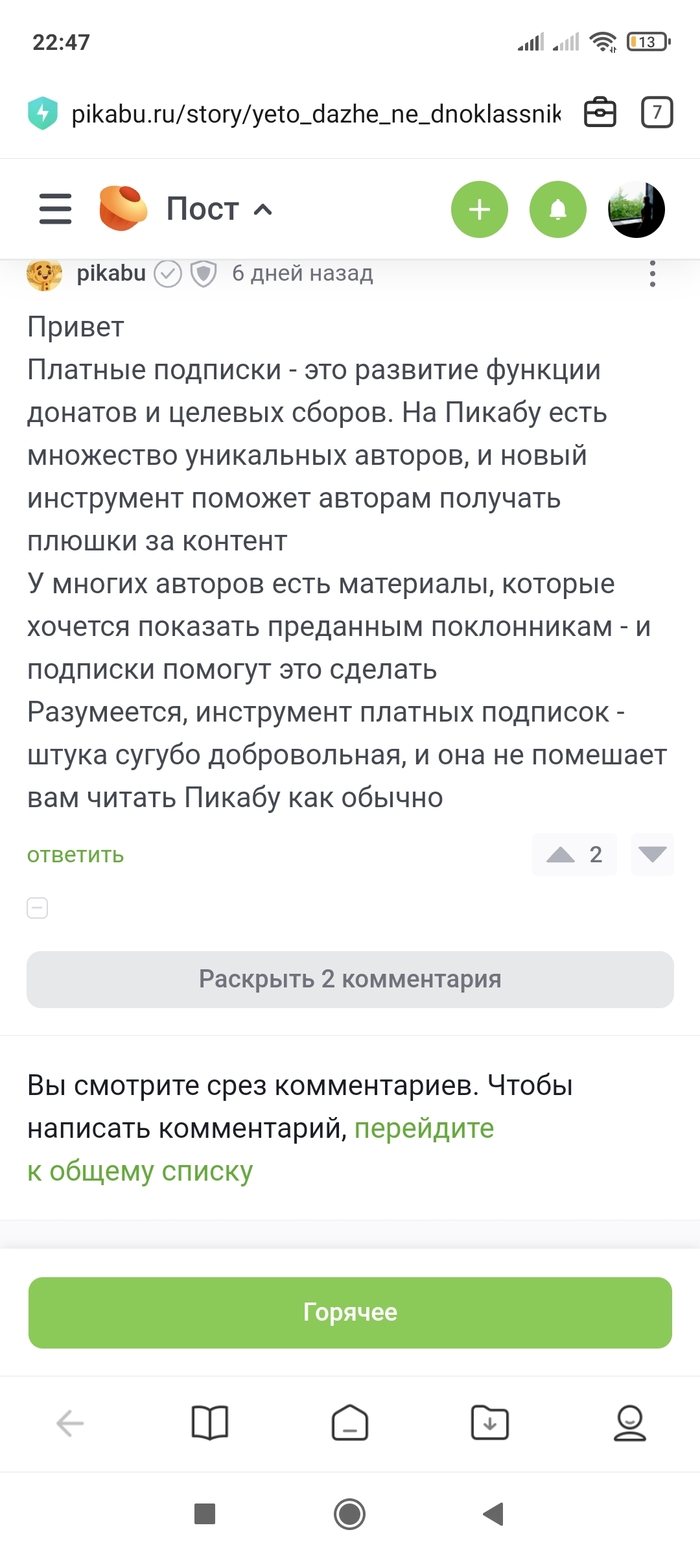Collapse the comment thread minus box
The width and height of the screenshot is (700, 1556).
[37, 908]
